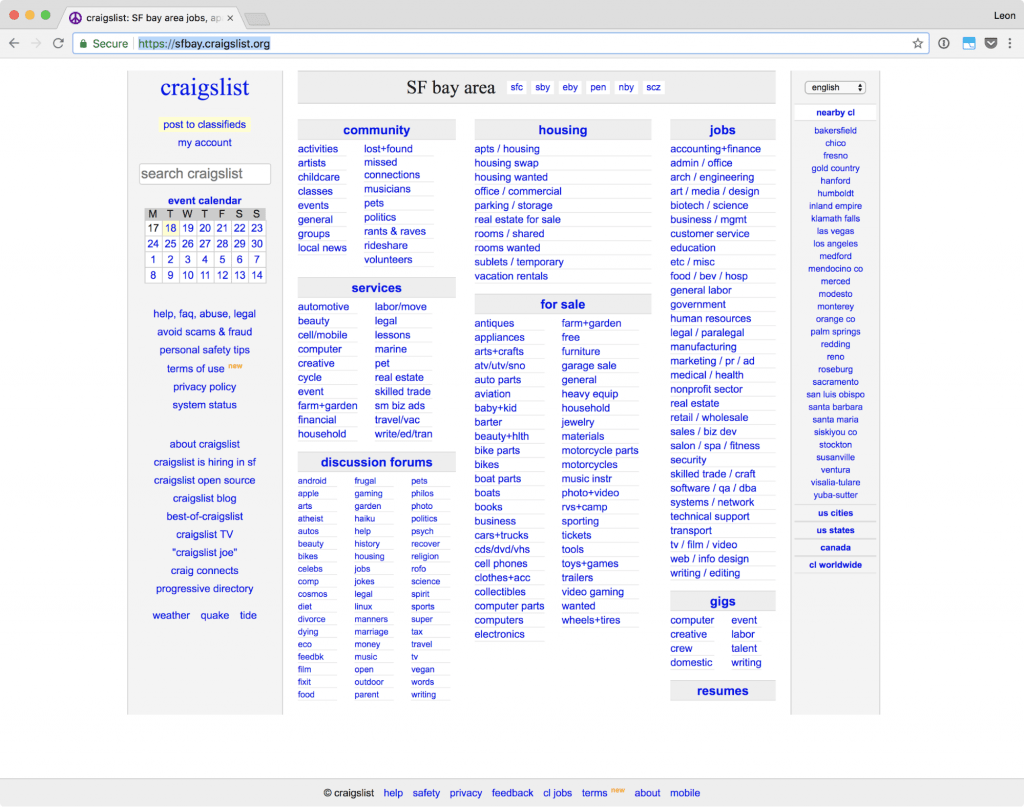Image resolution: width=1024 pixels, height=807 pixels.
Task: Open my account link
Action: click(x=204, y=142)
